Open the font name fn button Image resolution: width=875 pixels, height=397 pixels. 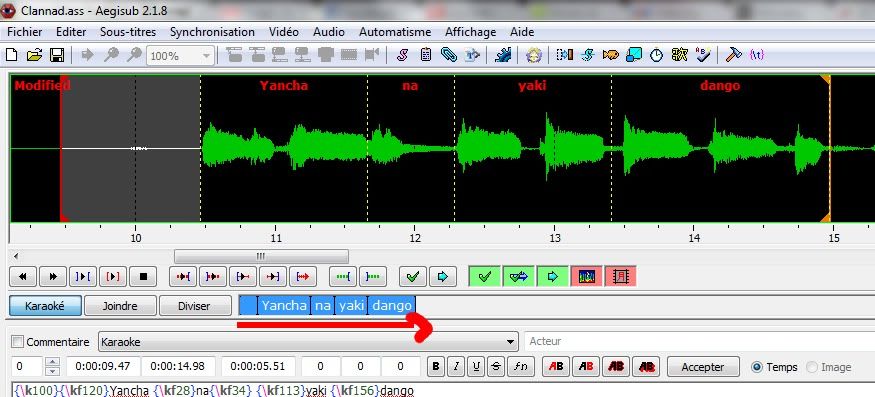click(x=520, y=367)
